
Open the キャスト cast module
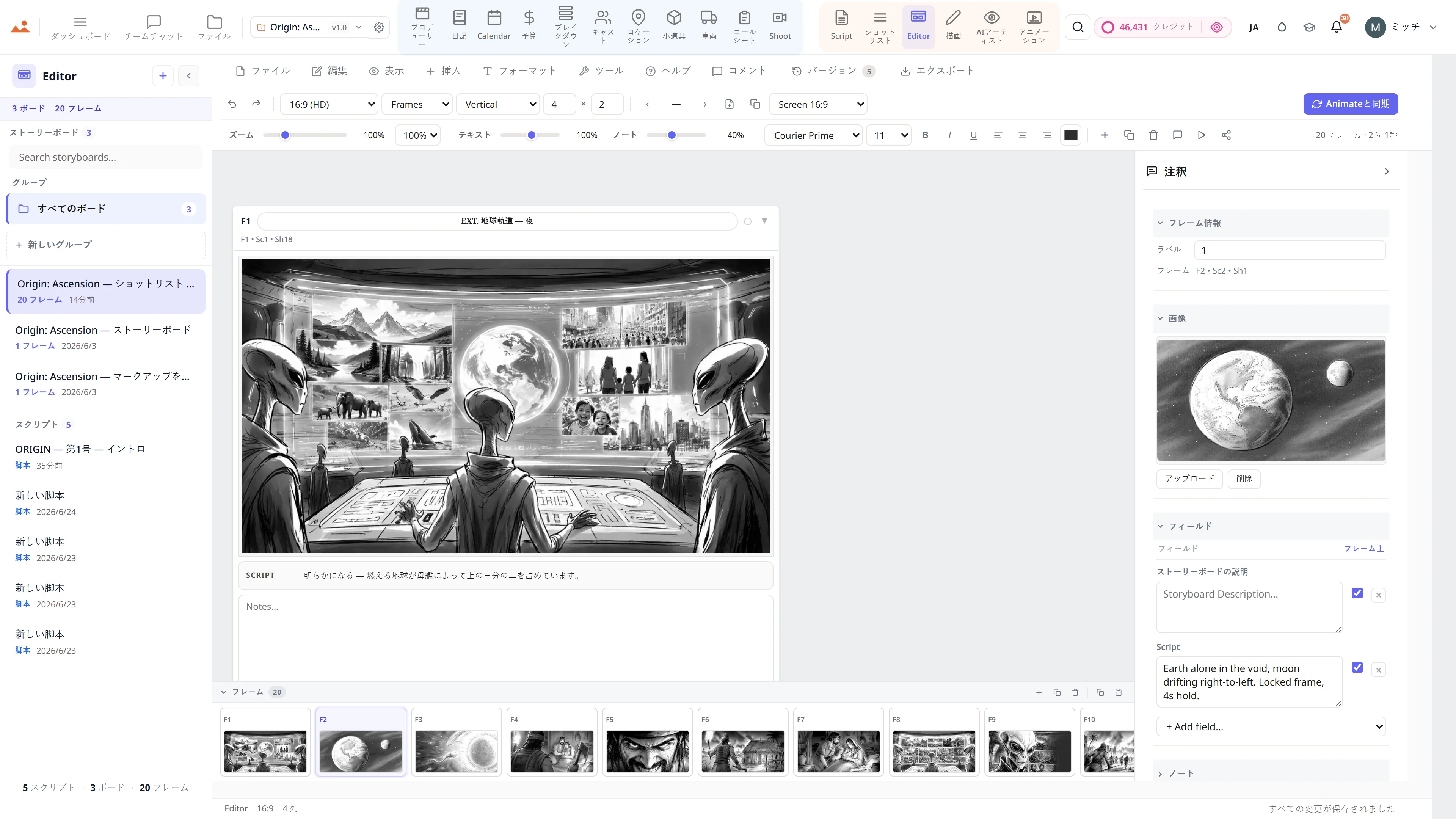[x=602, y=26]
